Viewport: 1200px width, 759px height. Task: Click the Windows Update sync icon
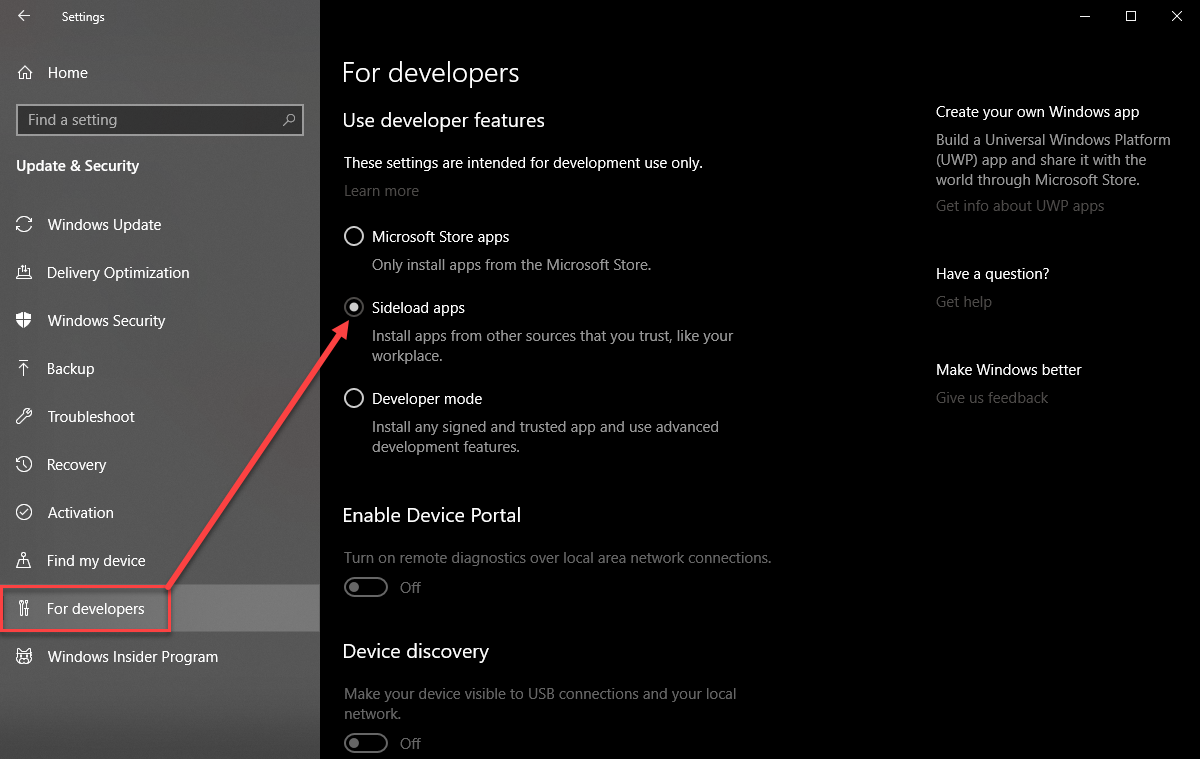click(x=24, y=224)
